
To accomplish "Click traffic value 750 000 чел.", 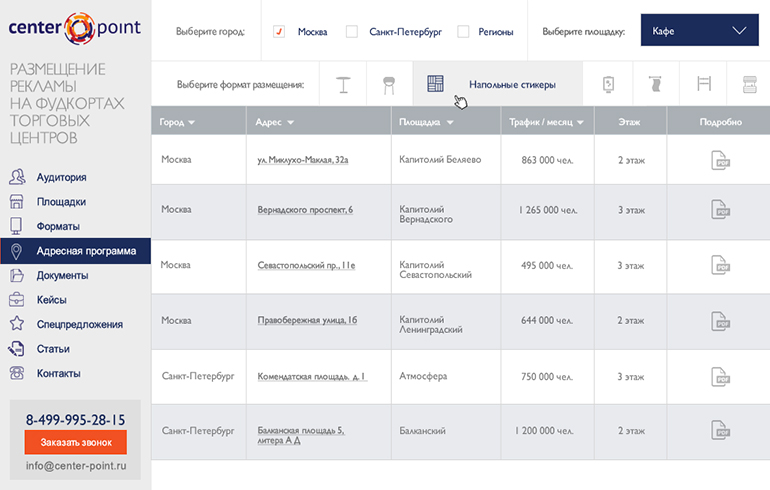I will [547, 377].
